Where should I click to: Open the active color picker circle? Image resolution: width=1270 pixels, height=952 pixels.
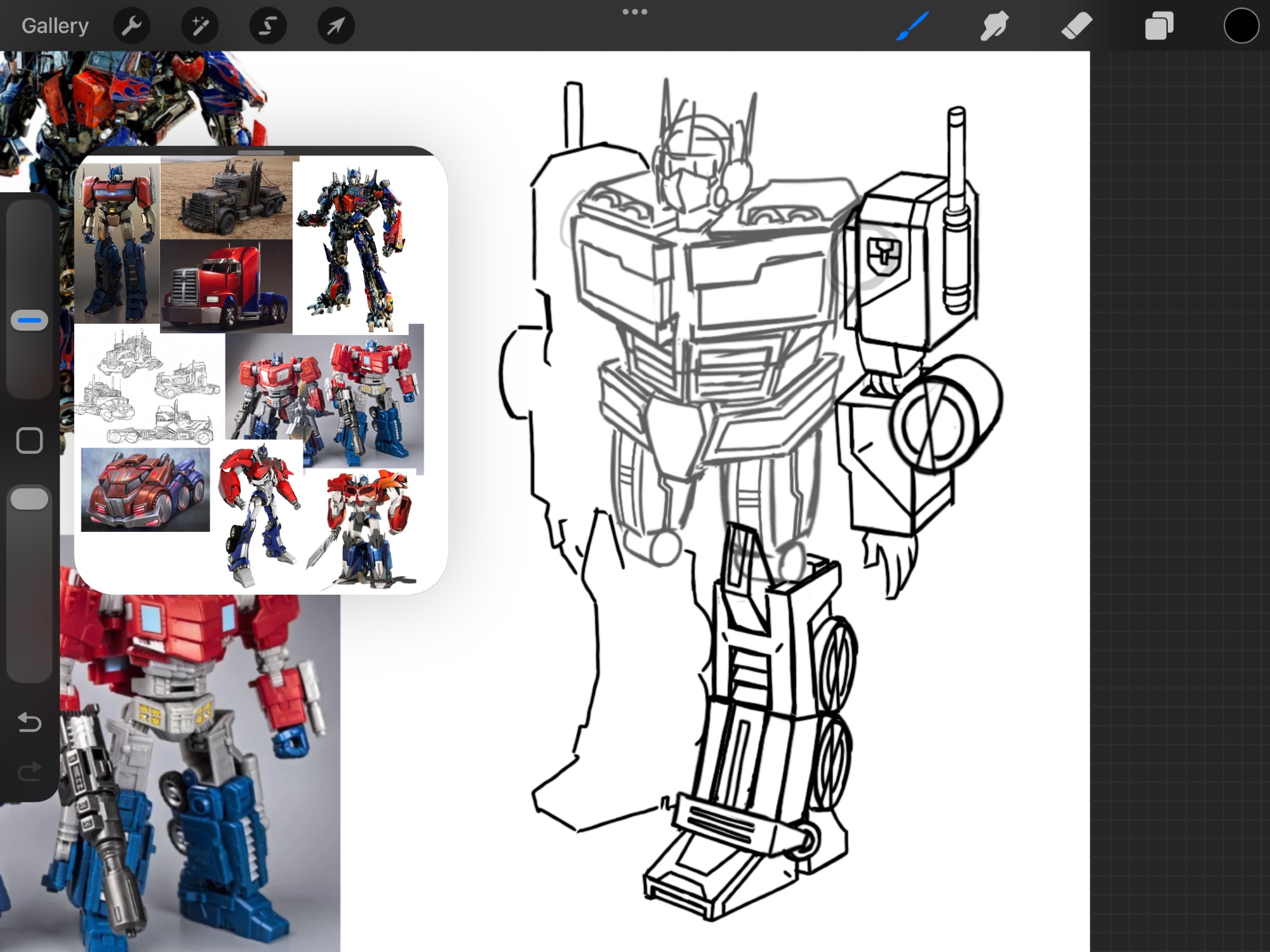(x=1241, y=26)
